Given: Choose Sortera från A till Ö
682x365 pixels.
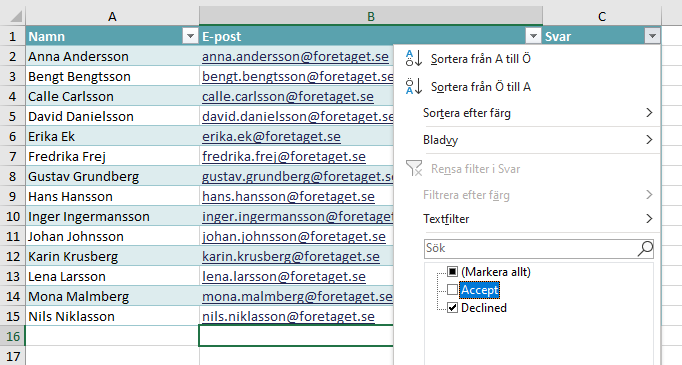Looking at the screenshot, I should point(481,59).
